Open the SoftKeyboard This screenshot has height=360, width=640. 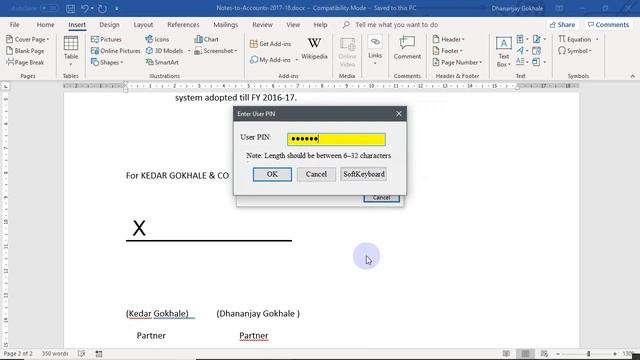pos(364,174)
